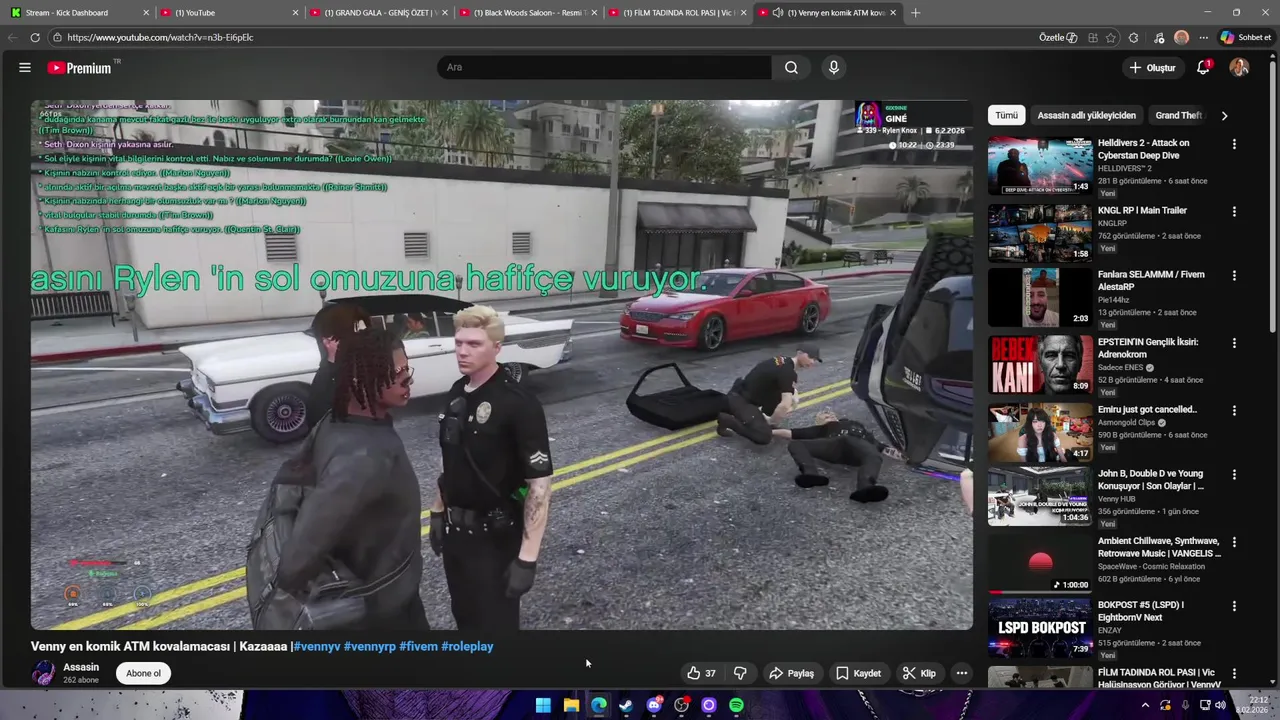Open the #fivem hashtag link

pyautogui.click(x=419, y=646)
